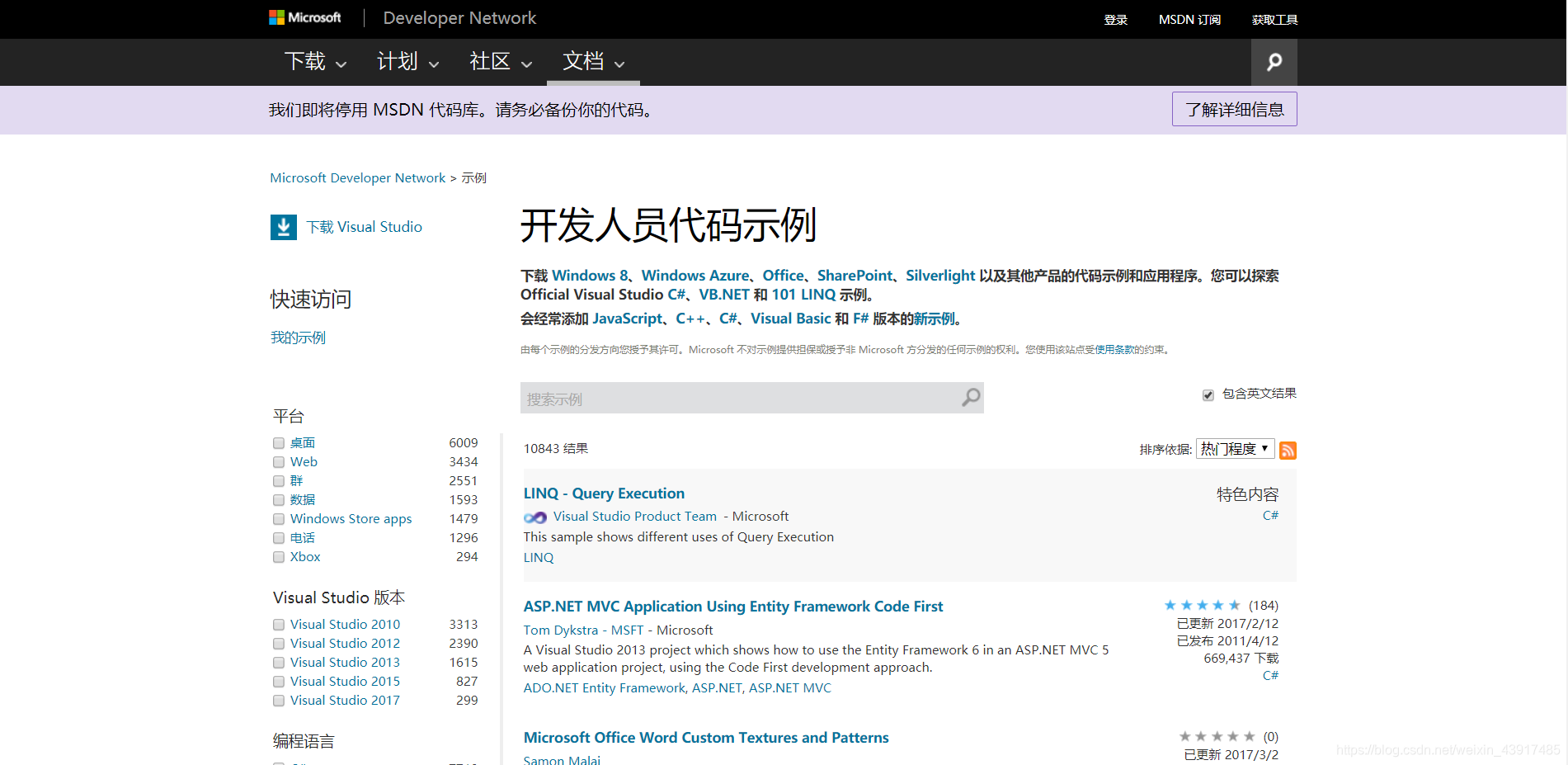Open the Samon Malai author link
The width and height of the screenshot is (1568, 765).
[x=562, y=760]
